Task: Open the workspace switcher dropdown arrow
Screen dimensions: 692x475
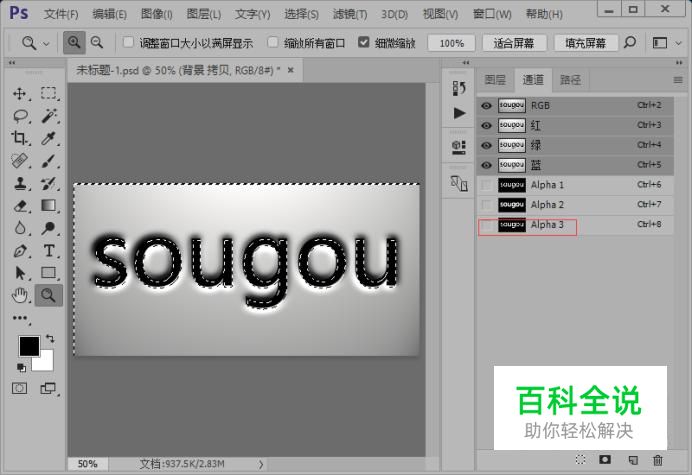Action: coord(679,43)
